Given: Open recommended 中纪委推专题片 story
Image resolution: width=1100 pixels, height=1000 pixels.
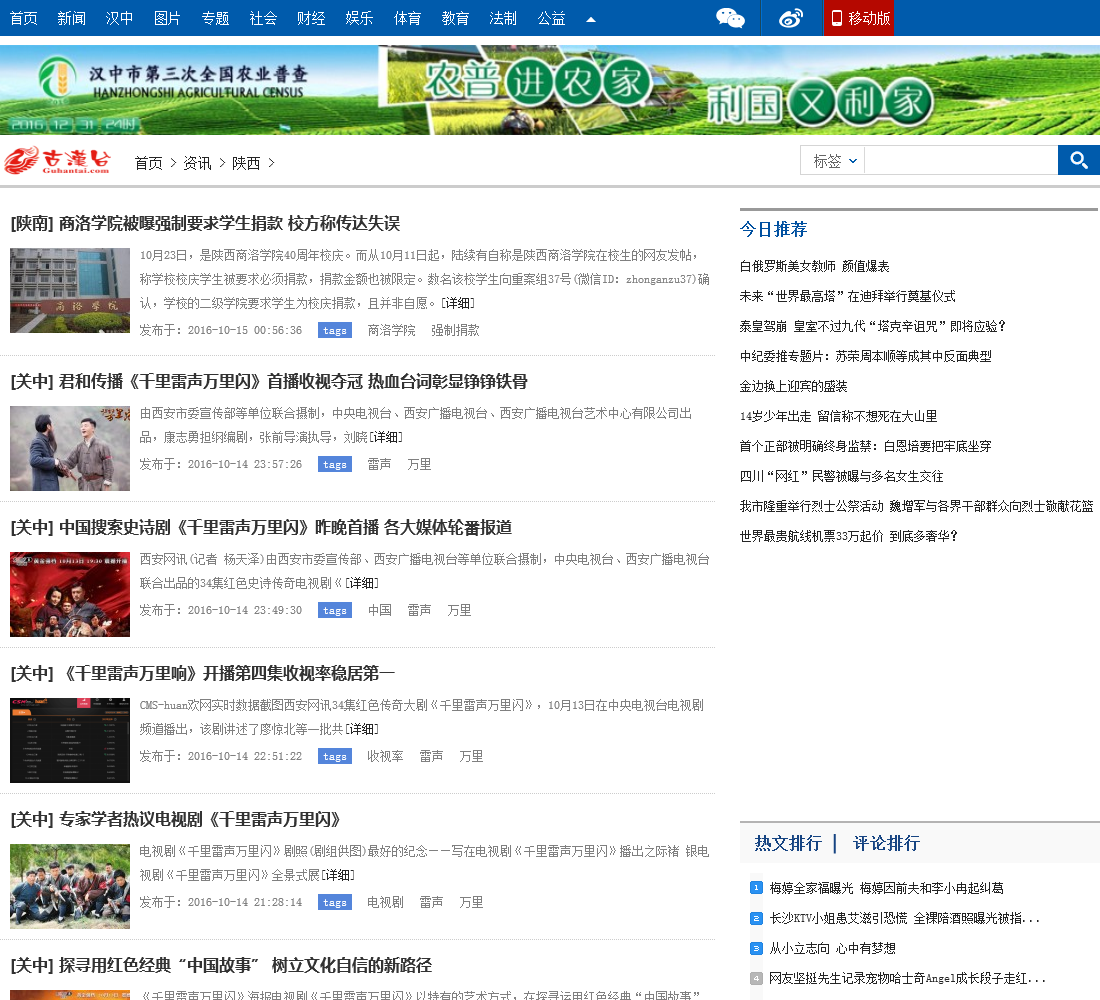Looking at the screenshot, I should [865, 356].
